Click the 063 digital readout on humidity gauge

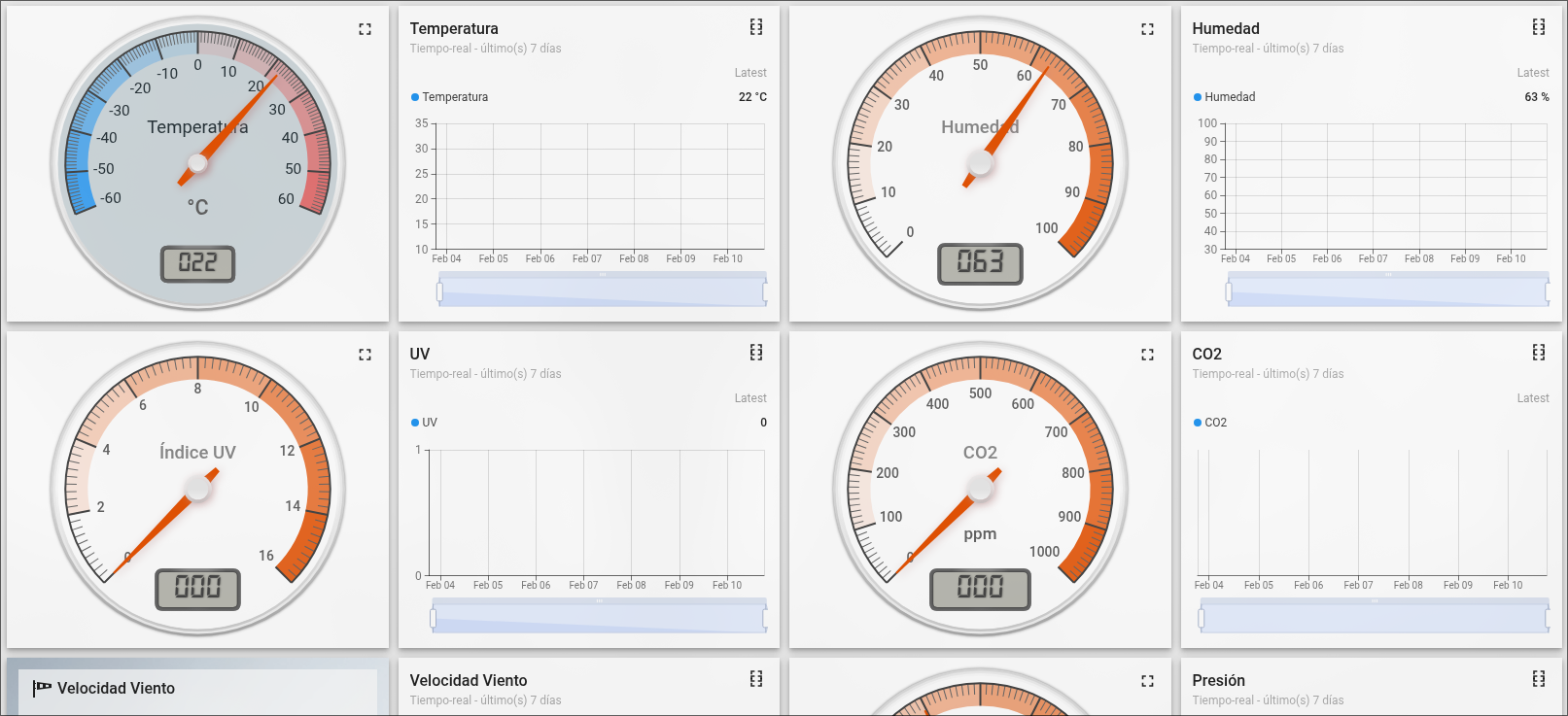[x=980, y=262]
